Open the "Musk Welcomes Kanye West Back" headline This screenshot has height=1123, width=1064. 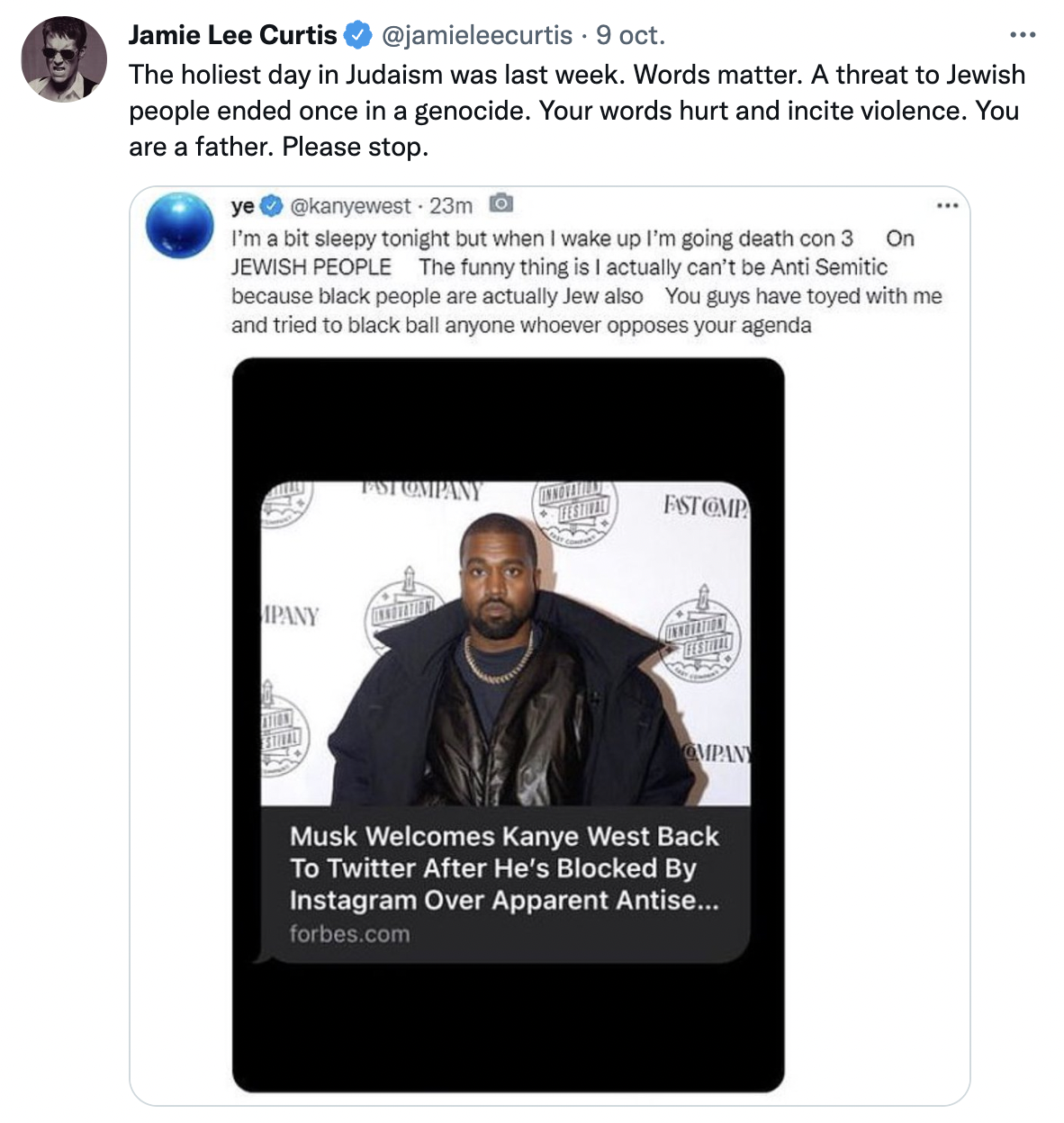click(504, 867)
